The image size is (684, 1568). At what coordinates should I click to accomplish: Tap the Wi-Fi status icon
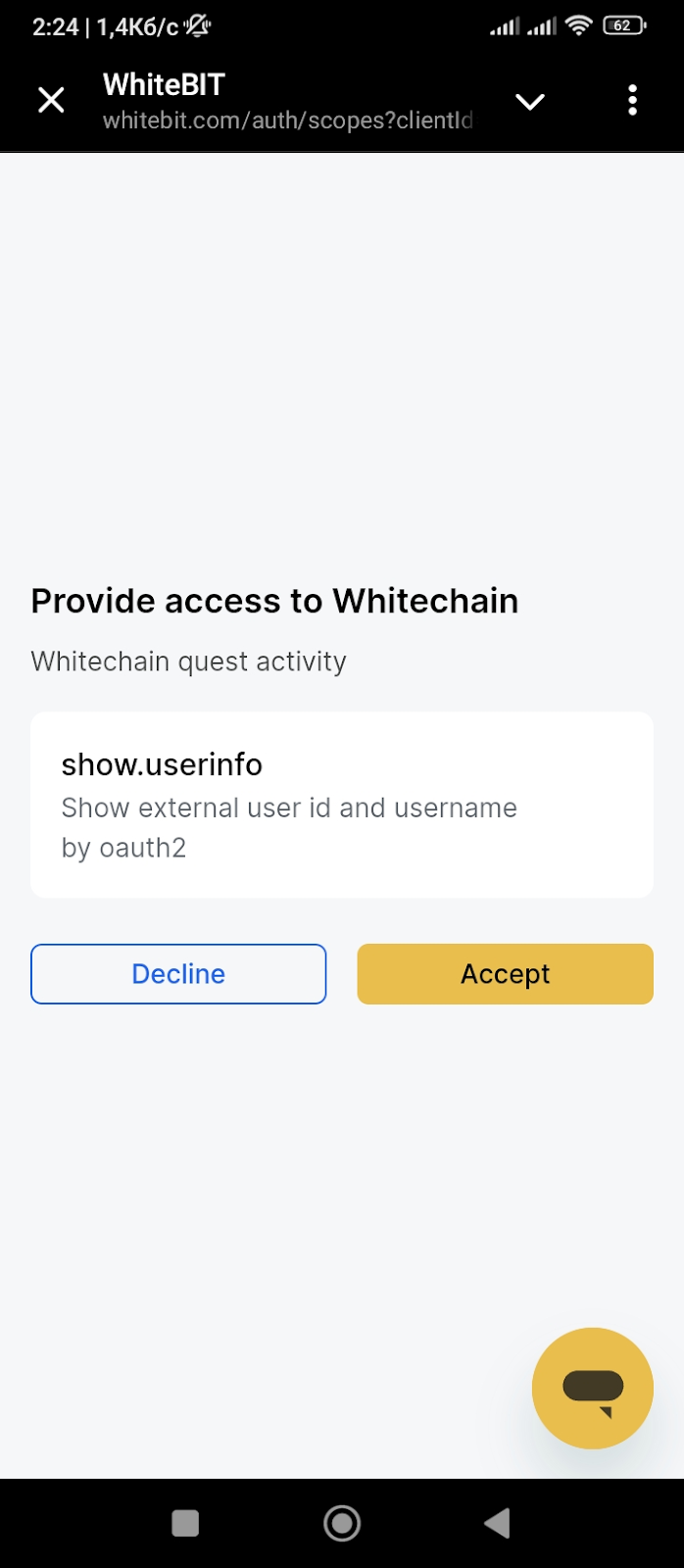(x=579, y=26)
